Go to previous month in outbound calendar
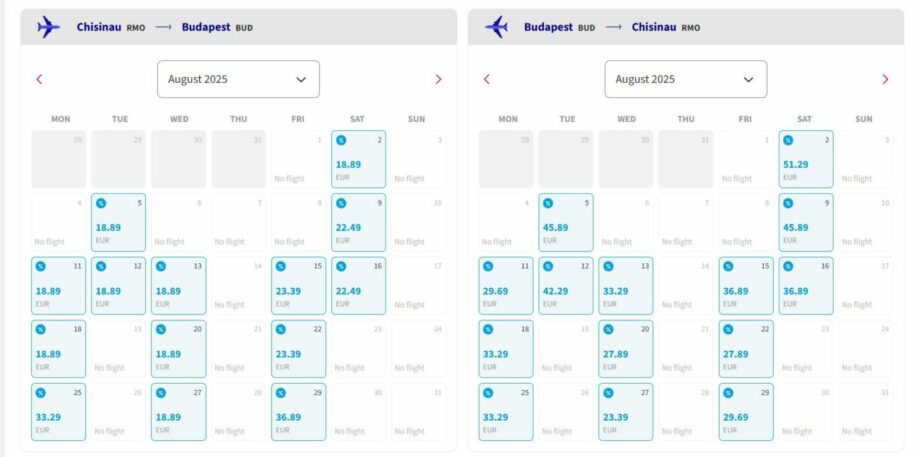This screenshot has height=457, width=920. point(39,79)
